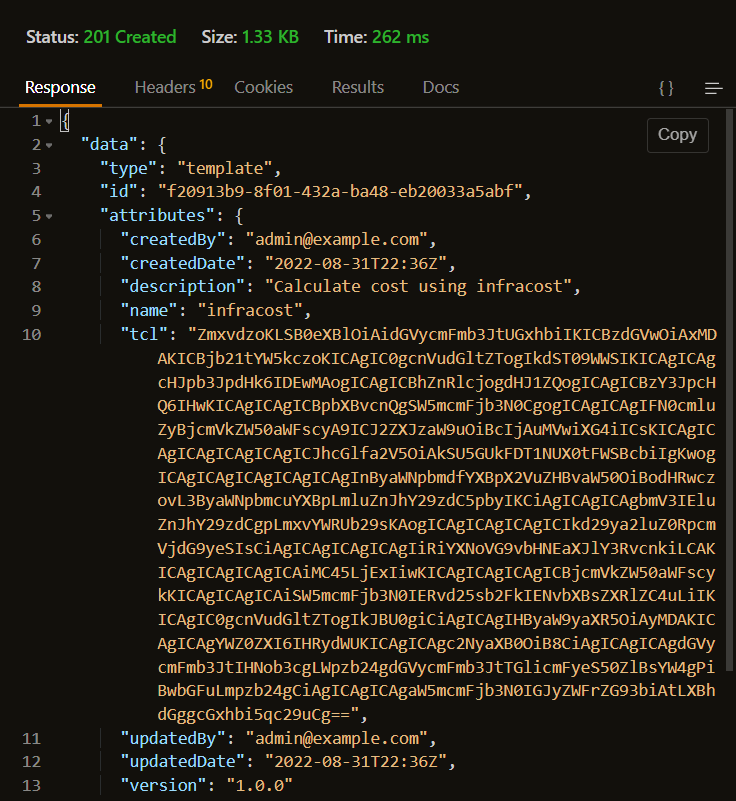Click the 201 Created status text
The height and width of the screenshot is (801, 736).
tap(129, 37)
